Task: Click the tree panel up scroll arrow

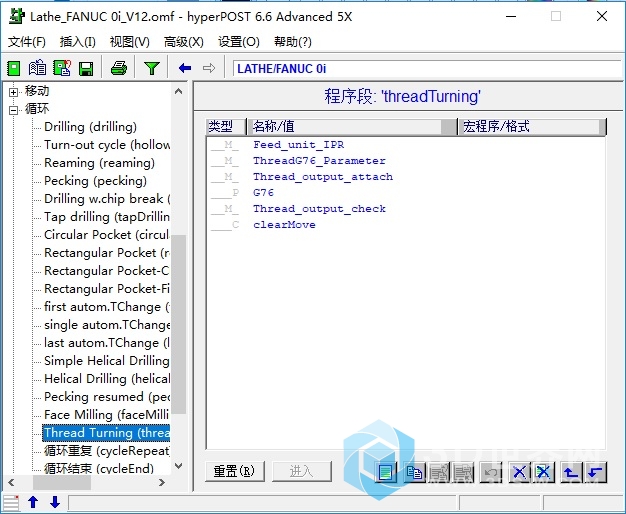Action: [x=178, y=91]
